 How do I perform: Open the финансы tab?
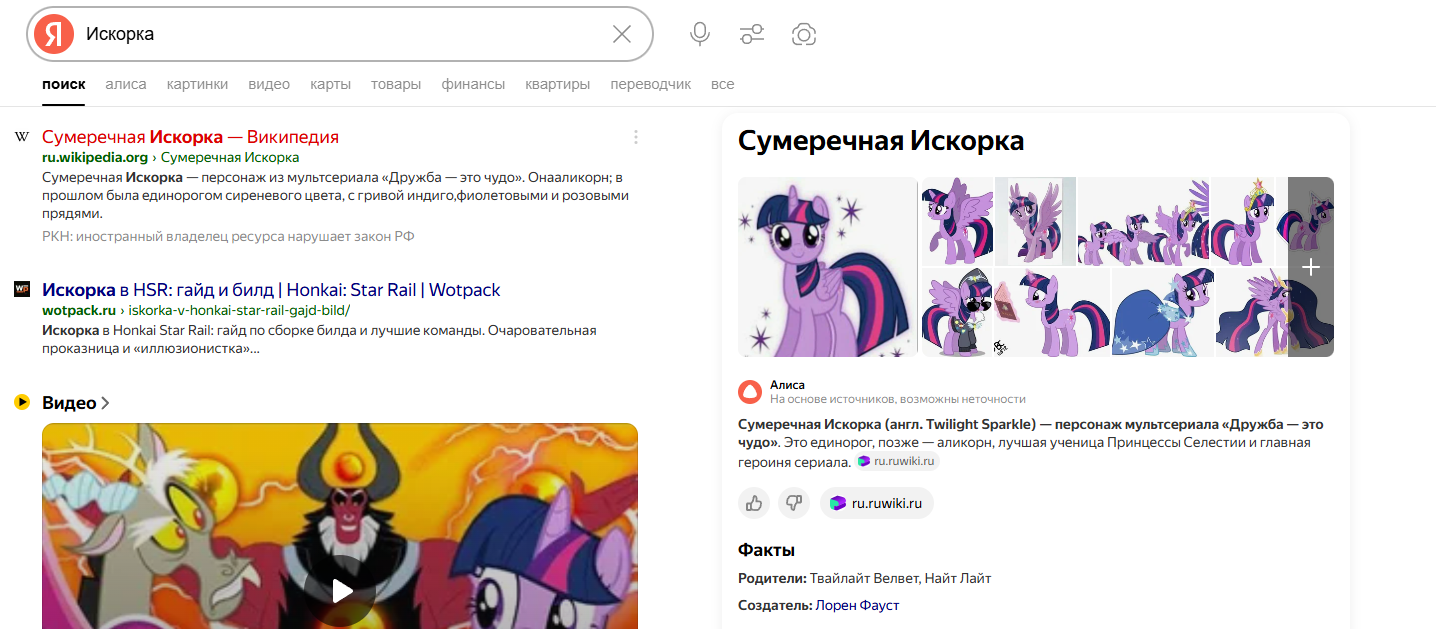pos(473,84)
